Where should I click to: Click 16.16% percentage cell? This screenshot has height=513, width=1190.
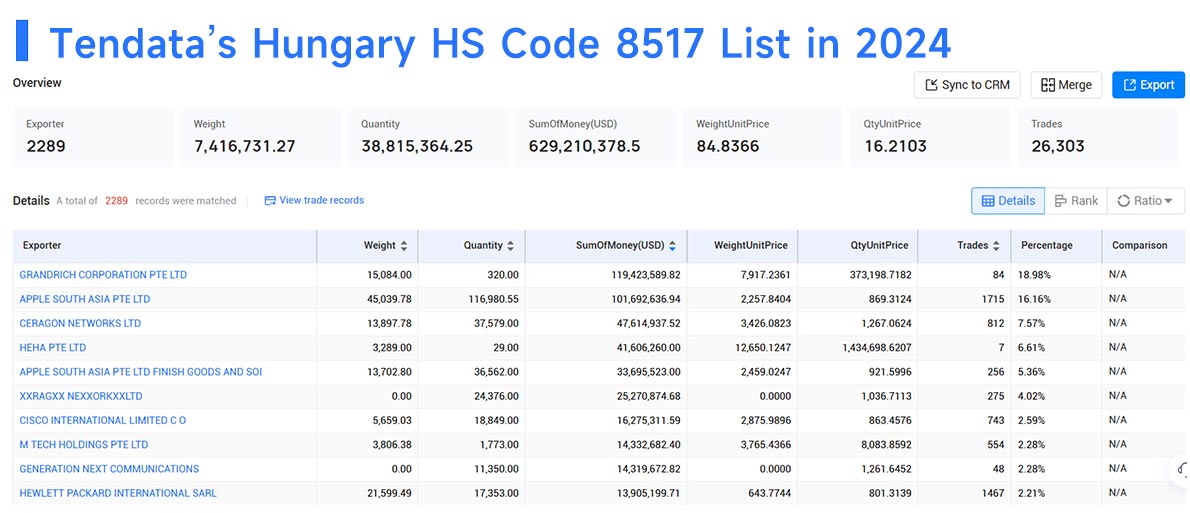tap(1035, 299)
